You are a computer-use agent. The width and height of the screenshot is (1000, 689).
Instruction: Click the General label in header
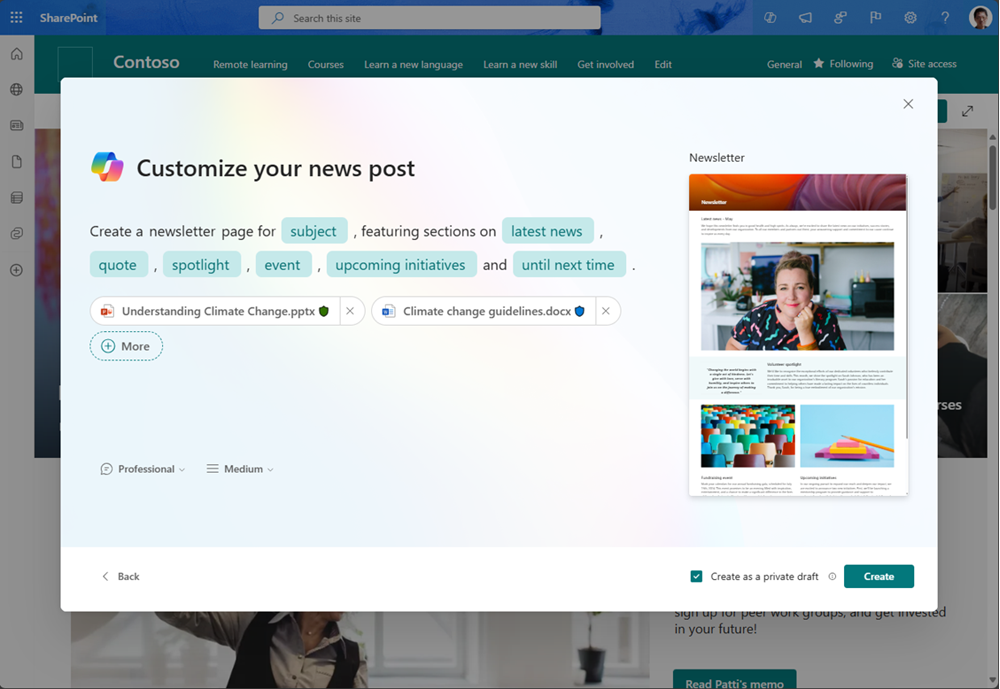[x=784, y=64]
